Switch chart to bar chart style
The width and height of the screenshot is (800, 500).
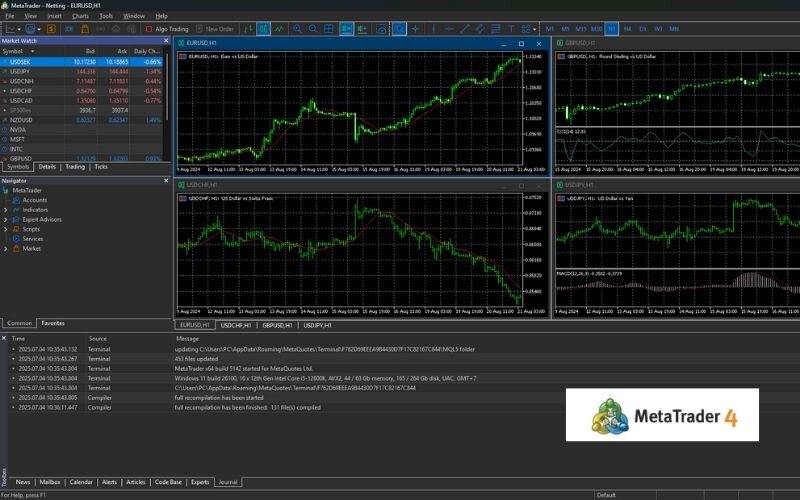point(248,29)
